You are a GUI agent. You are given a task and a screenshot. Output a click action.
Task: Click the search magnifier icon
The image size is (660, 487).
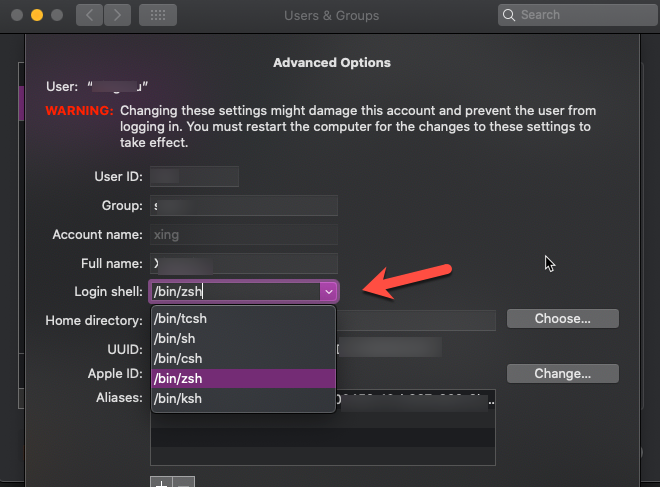click(509, 15)
